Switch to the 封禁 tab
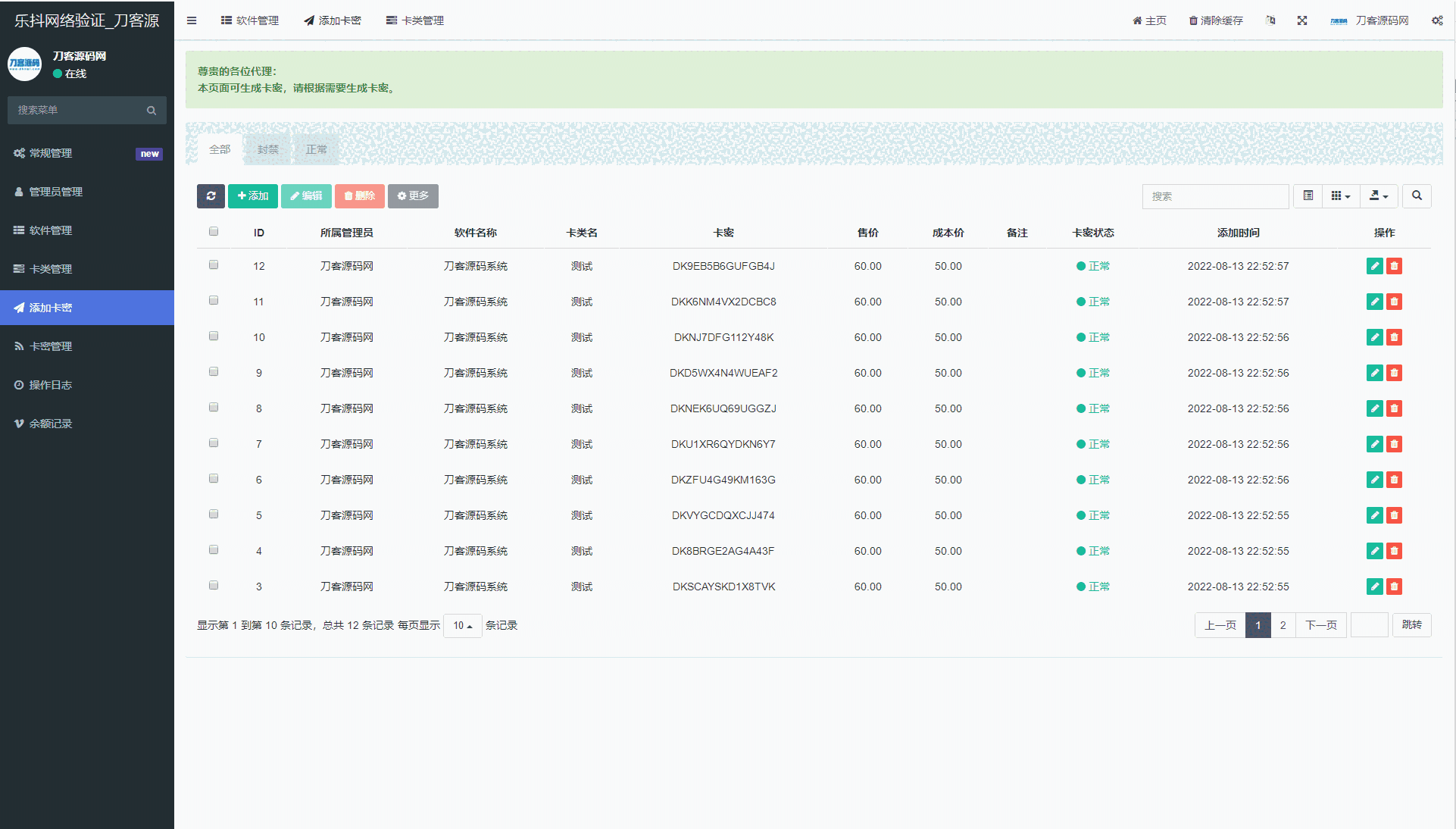The height and width of the screenshot is (829, 1456). (267, 150)
